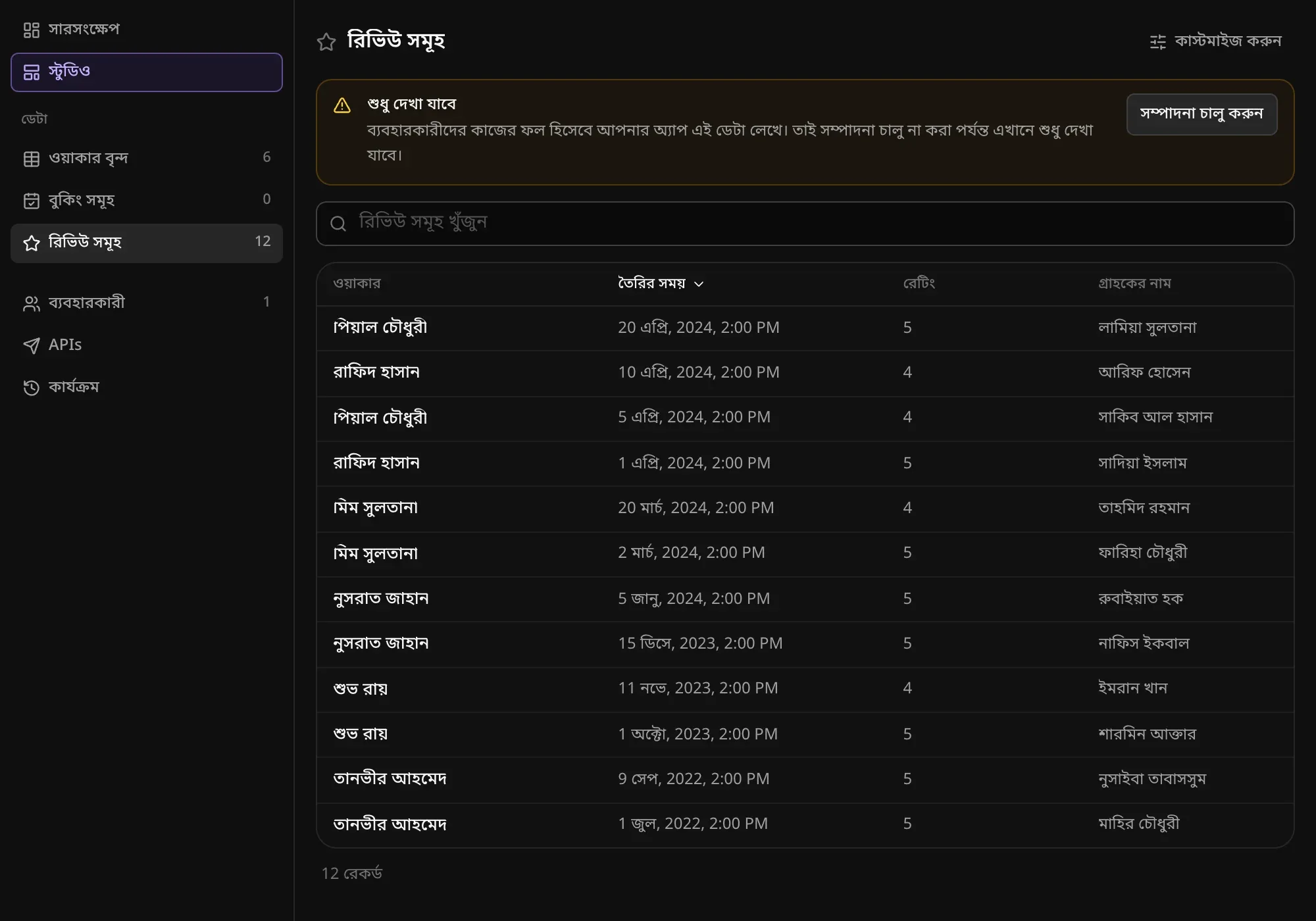Click কাস্টমাইজ করুন button
Image resolution: width=1316 pixels, height=921 pixels.
pyautogui.click(x=1215, y=41)
